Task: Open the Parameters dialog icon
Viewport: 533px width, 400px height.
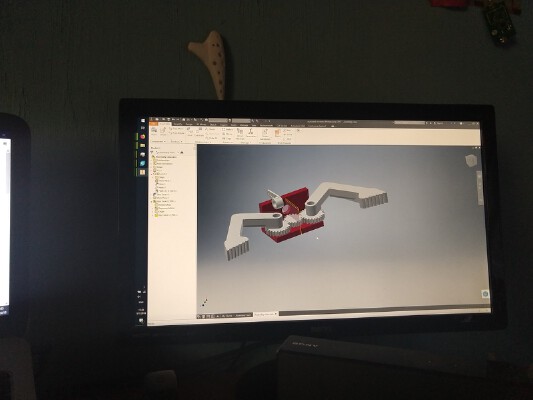Action: 251,133
